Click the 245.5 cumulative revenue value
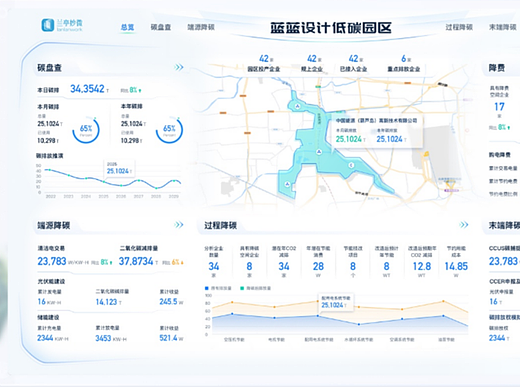The width and height of the screenshot is (520, 390). click(x=168, y=302)
